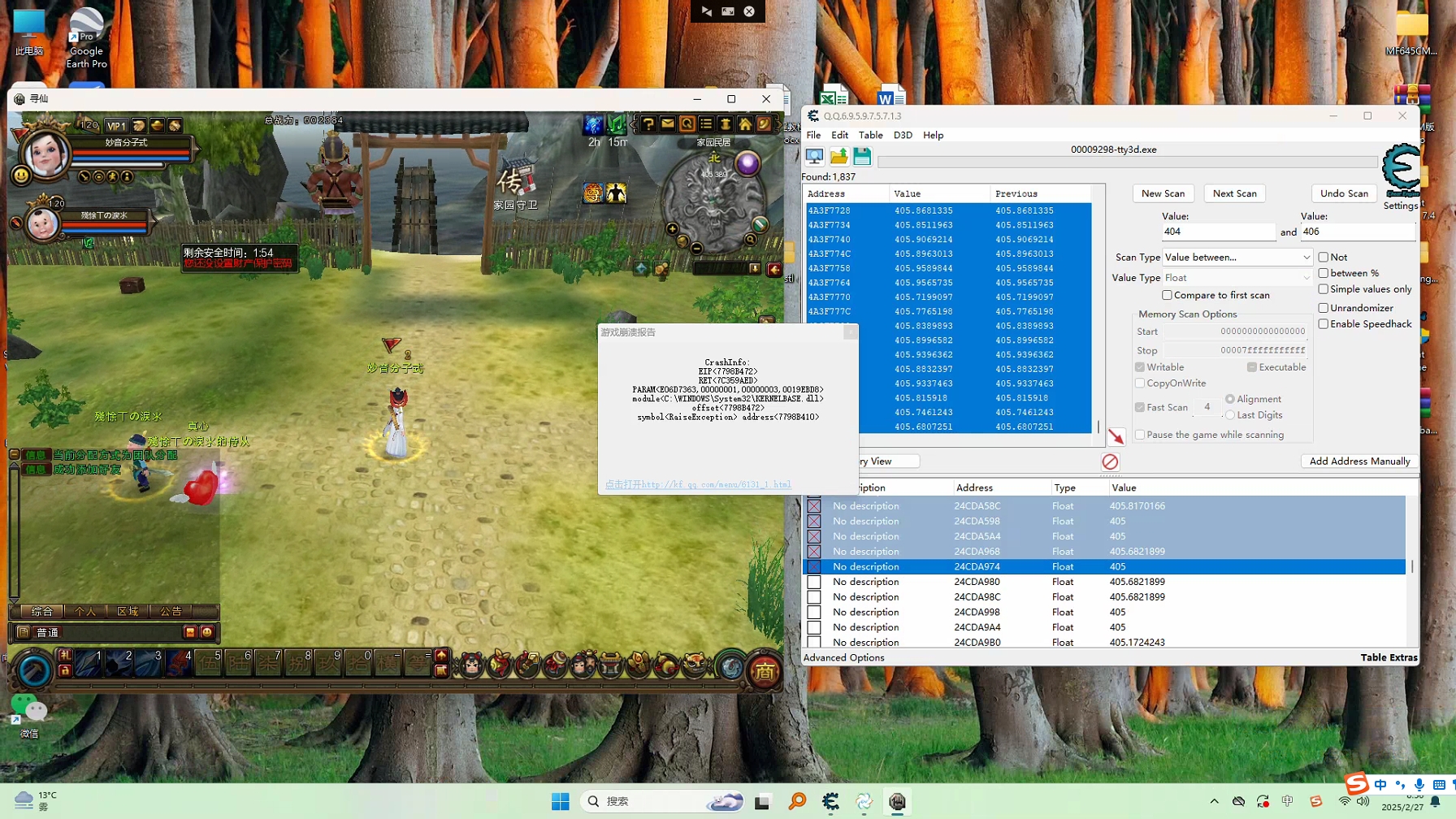The height and width of the screenshot is (819, 1456).
Task: Click the chat emoji face icon
Action: [207, 632]
